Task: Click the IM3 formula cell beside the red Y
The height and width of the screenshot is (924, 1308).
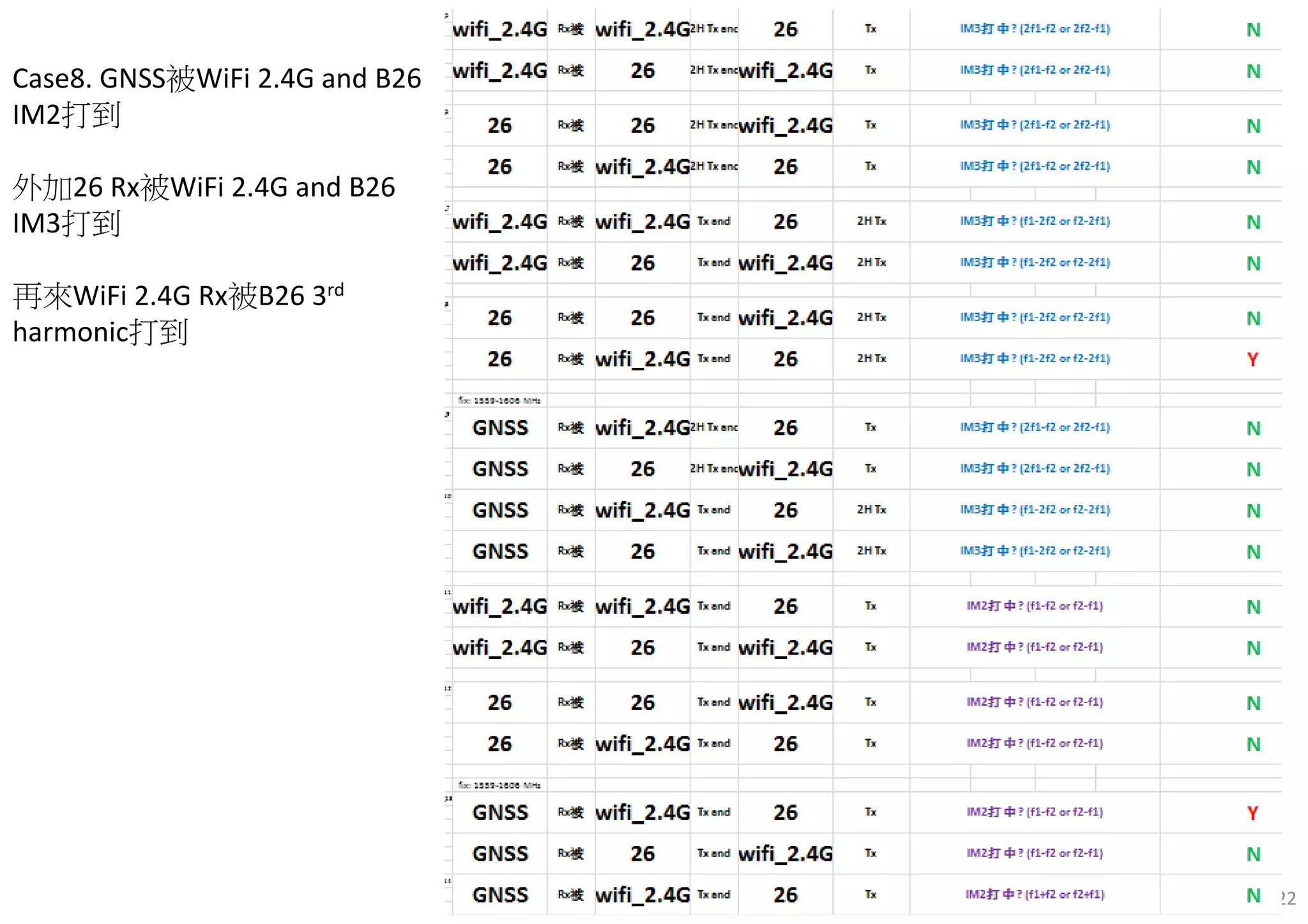Action: click(1035, 358)
